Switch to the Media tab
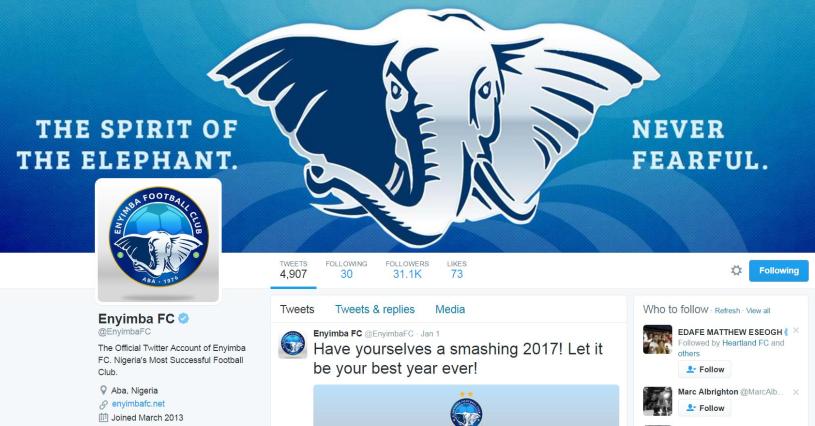The height and width of the screenshot is (426, 815). (450, 310)
